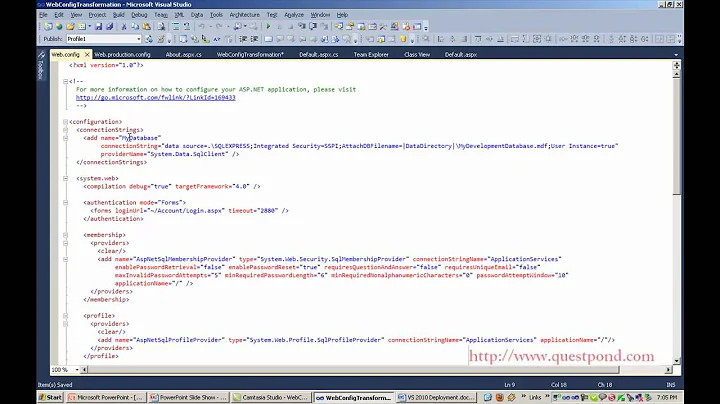Open the Architecture menu
The image size is (720, 404).
[244, 15]
